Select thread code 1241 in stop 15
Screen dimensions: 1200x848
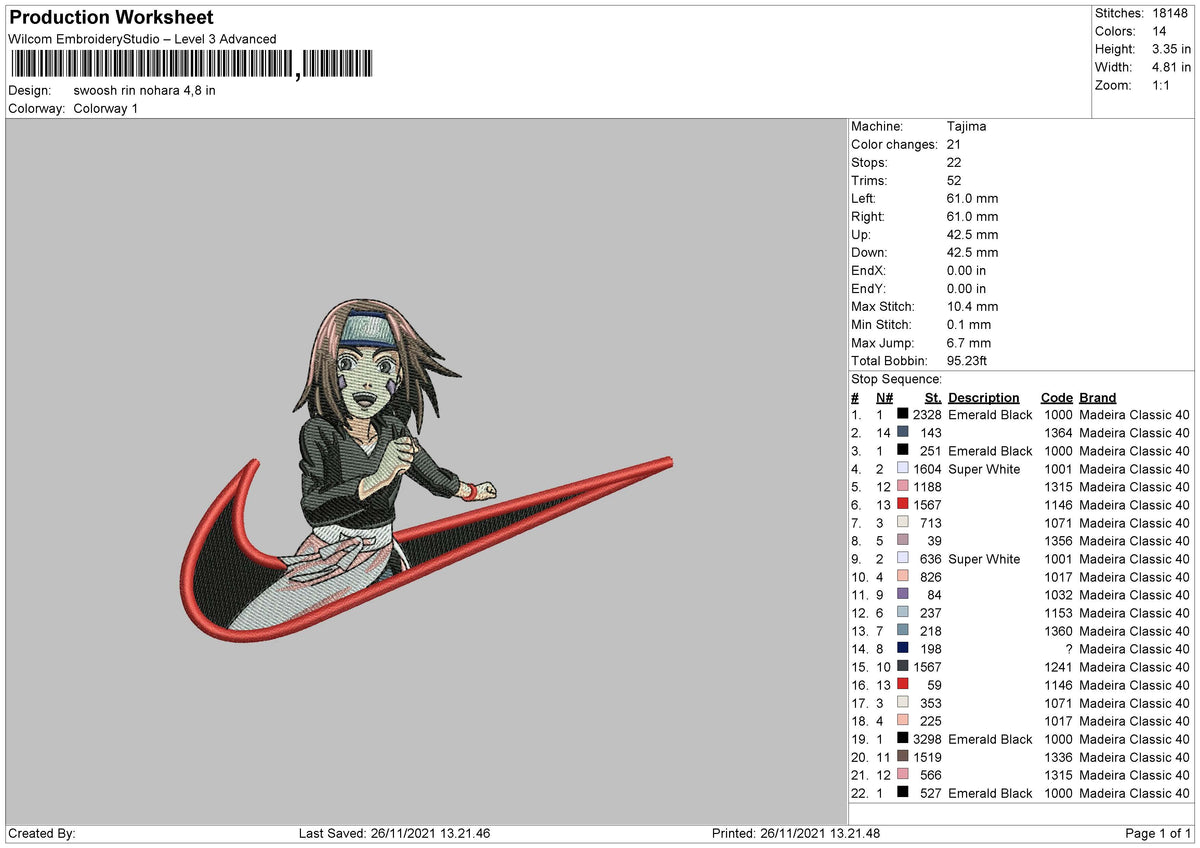[x=1058, y=666]
